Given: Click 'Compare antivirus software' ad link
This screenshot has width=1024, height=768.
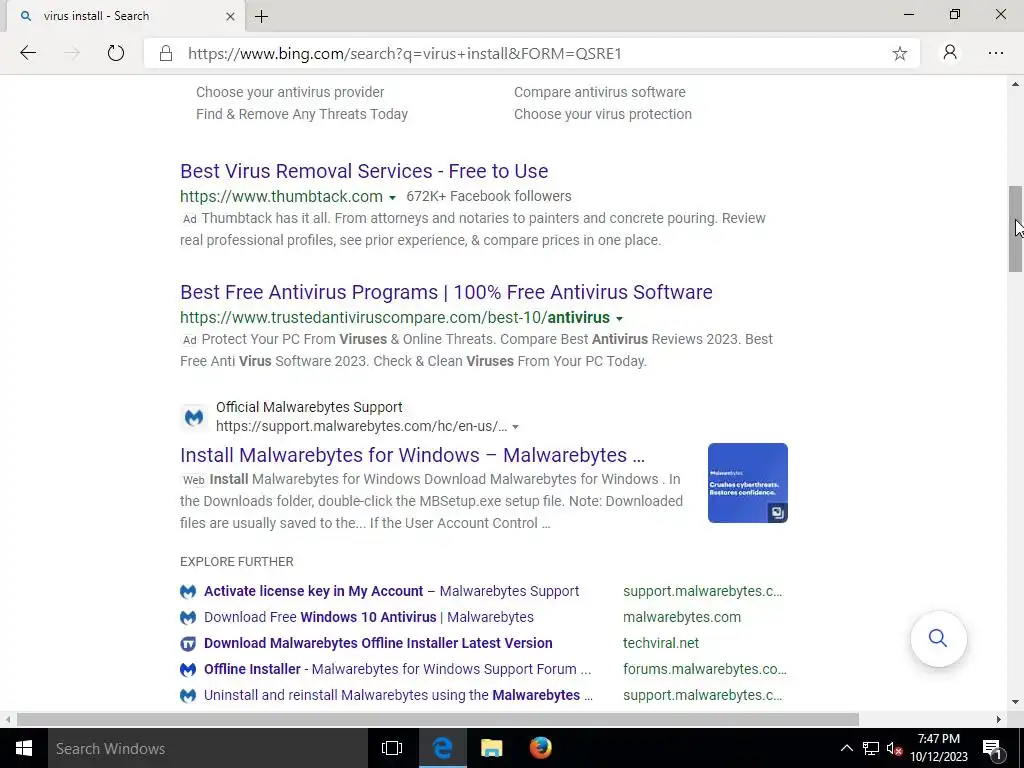Looking at the screenshot, I should tap(600, 92).
